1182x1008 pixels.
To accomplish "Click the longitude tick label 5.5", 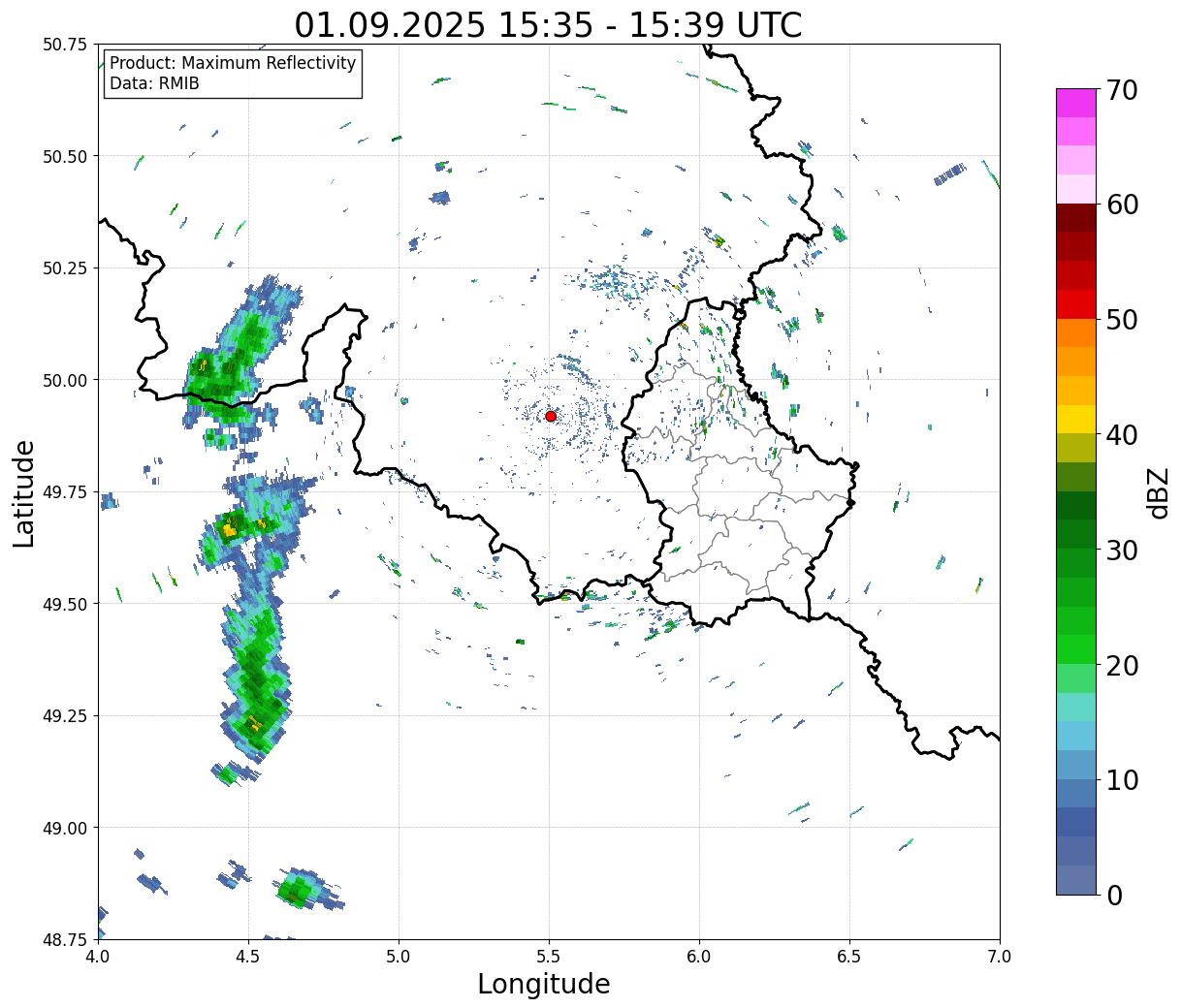I will click(x=549, y=957).
